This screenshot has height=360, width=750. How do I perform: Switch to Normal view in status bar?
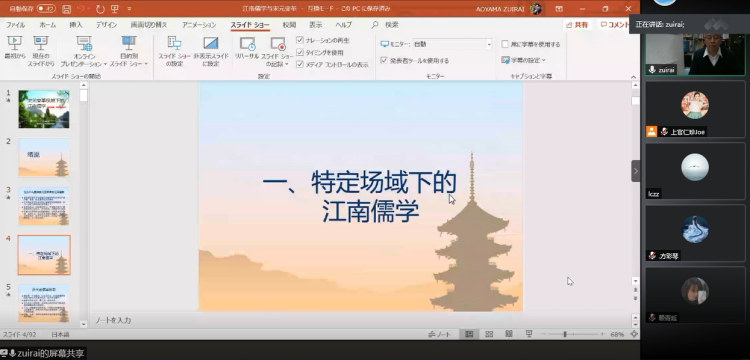(x=469, y=334)
